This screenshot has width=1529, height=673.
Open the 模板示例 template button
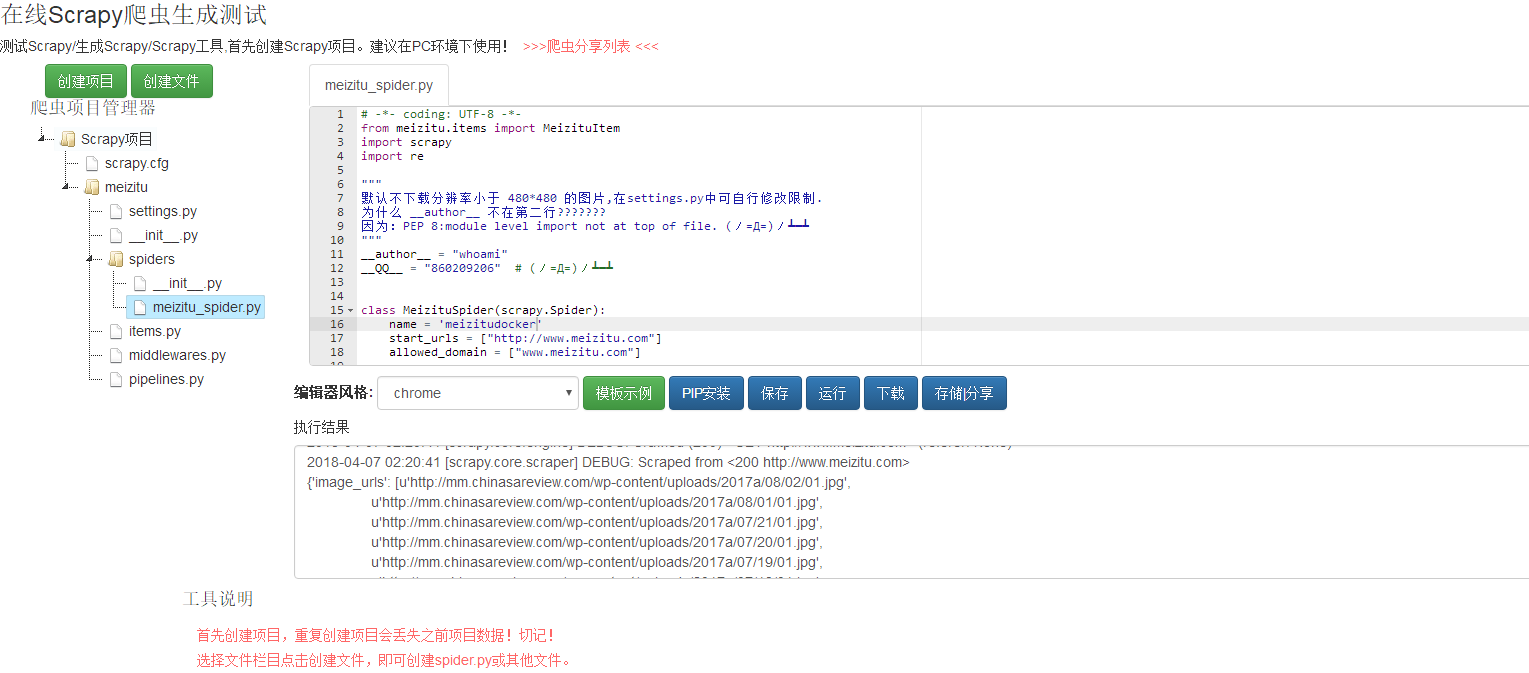[624, 393]
